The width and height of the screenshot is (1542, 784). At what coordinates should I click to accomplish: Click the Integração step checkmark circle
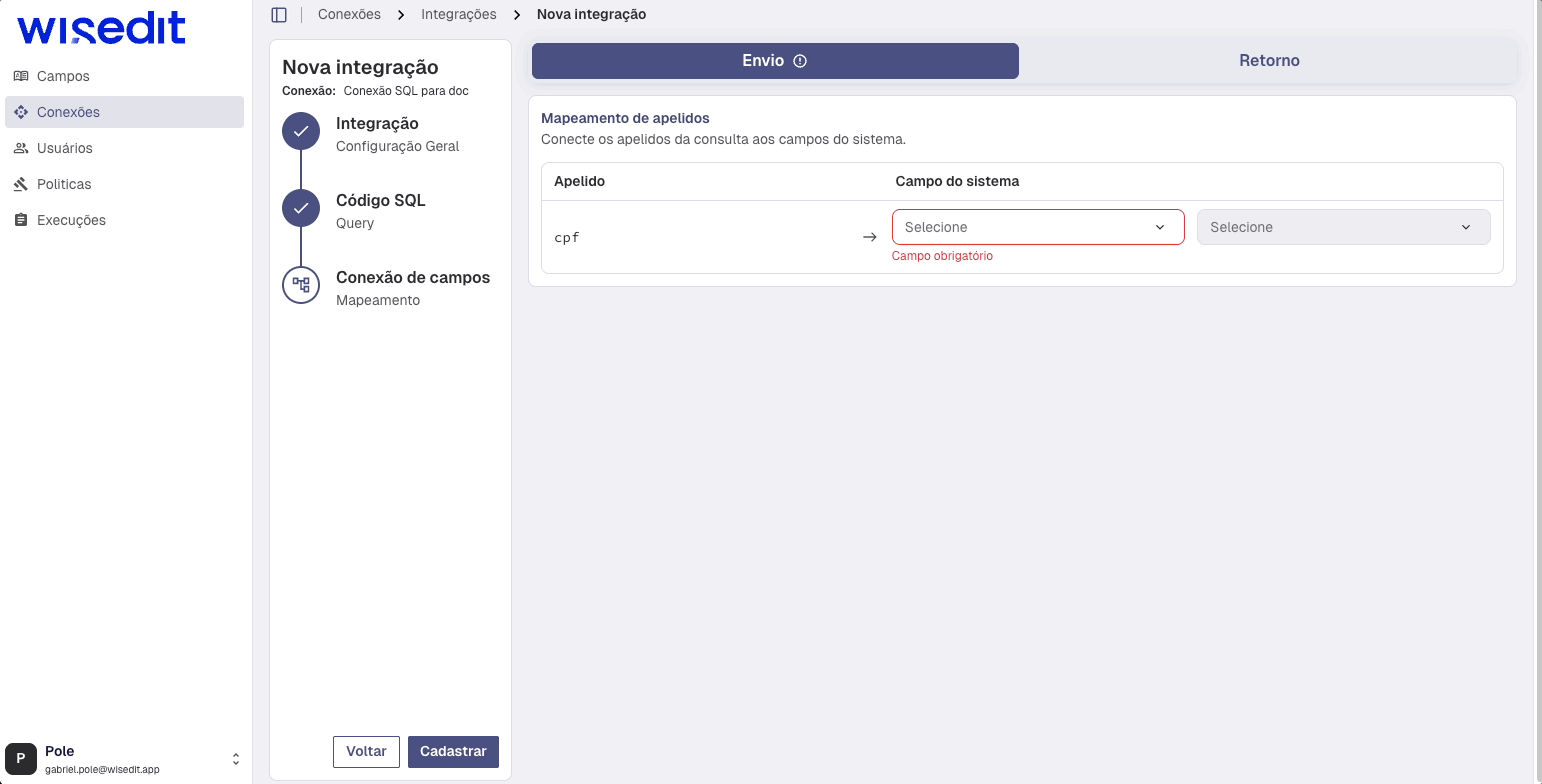click(x=301, y=131)
